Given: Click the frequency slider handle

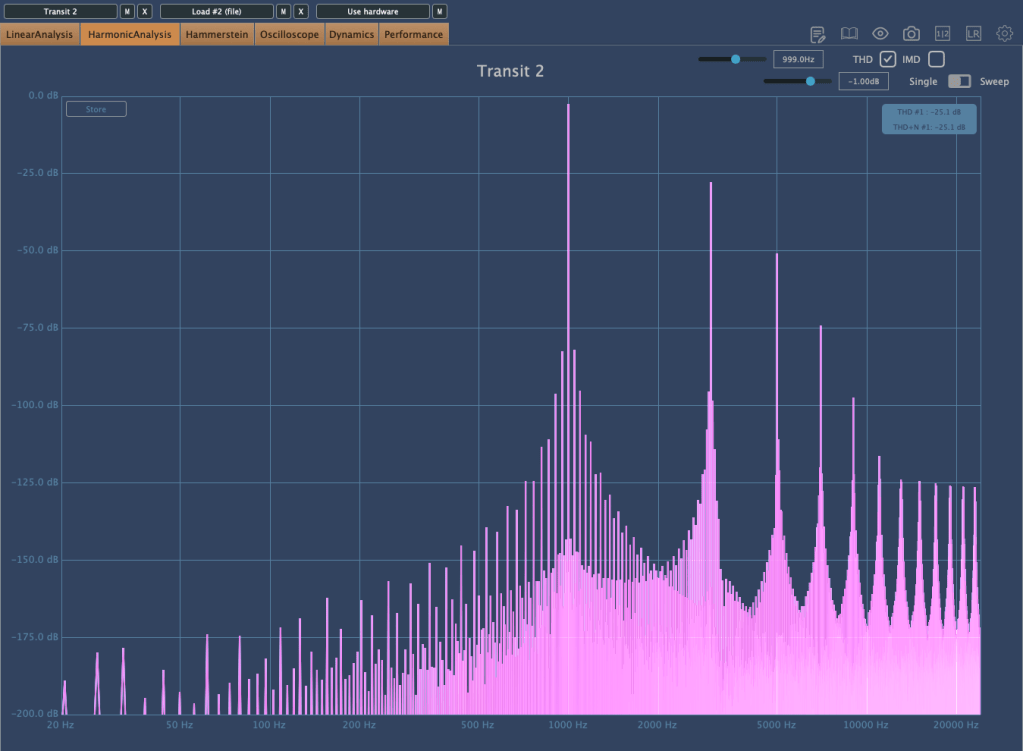Looking at the screenshot, I should pos(736,59).
